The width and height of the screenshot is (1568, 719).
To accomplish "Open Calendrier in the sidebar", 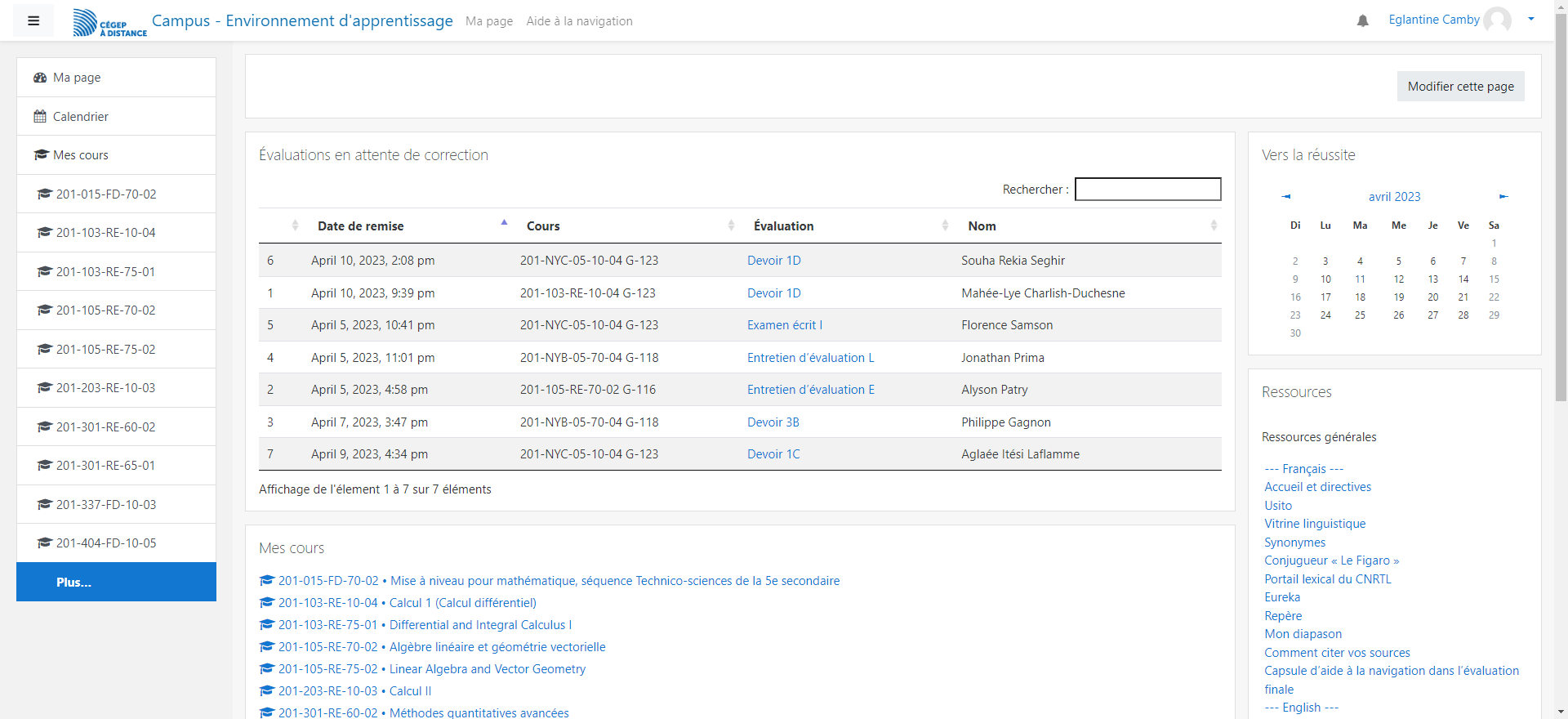I will pos(80,117).
